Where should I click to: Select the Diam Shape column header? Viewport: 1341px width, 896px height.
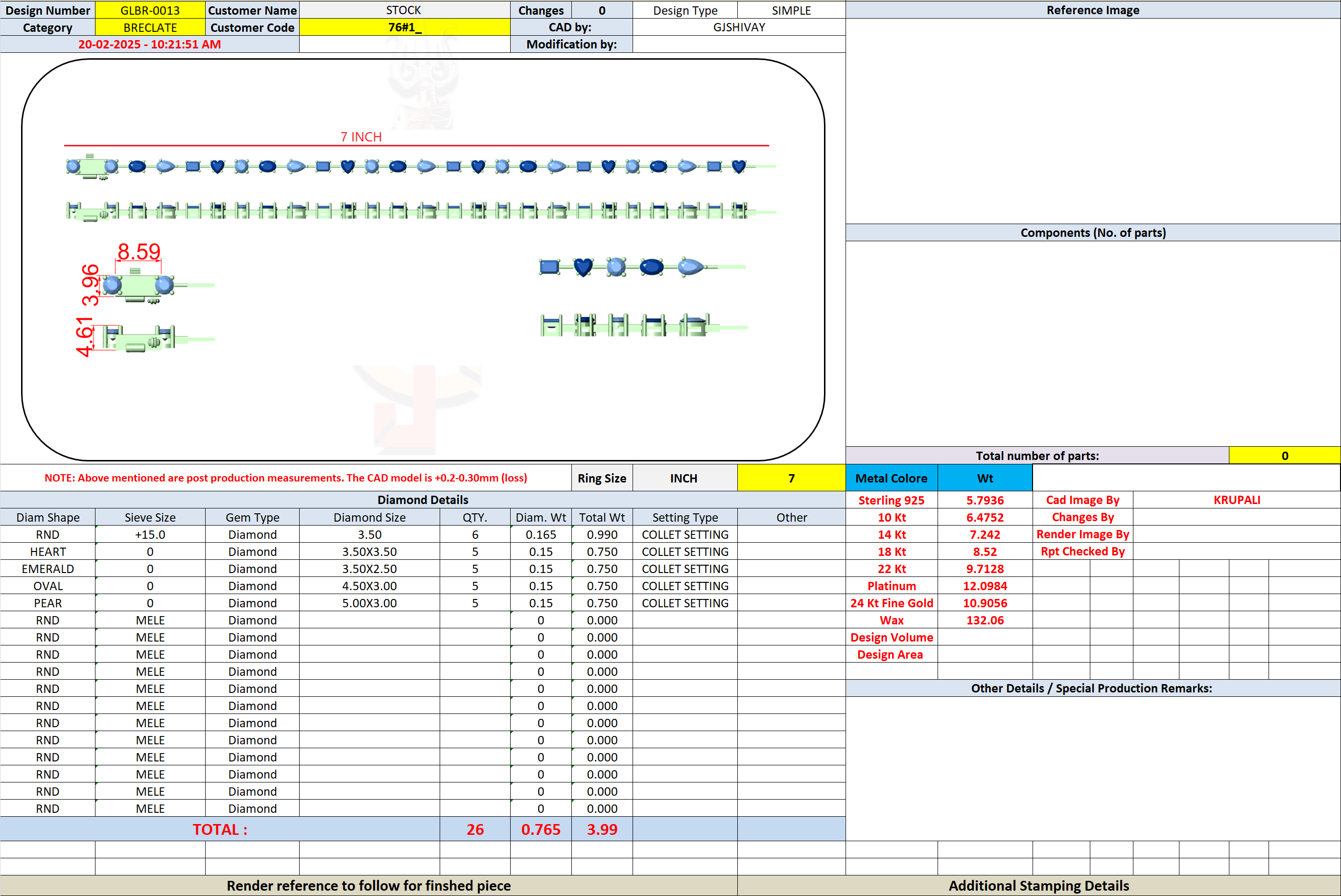tap(48, 517)
